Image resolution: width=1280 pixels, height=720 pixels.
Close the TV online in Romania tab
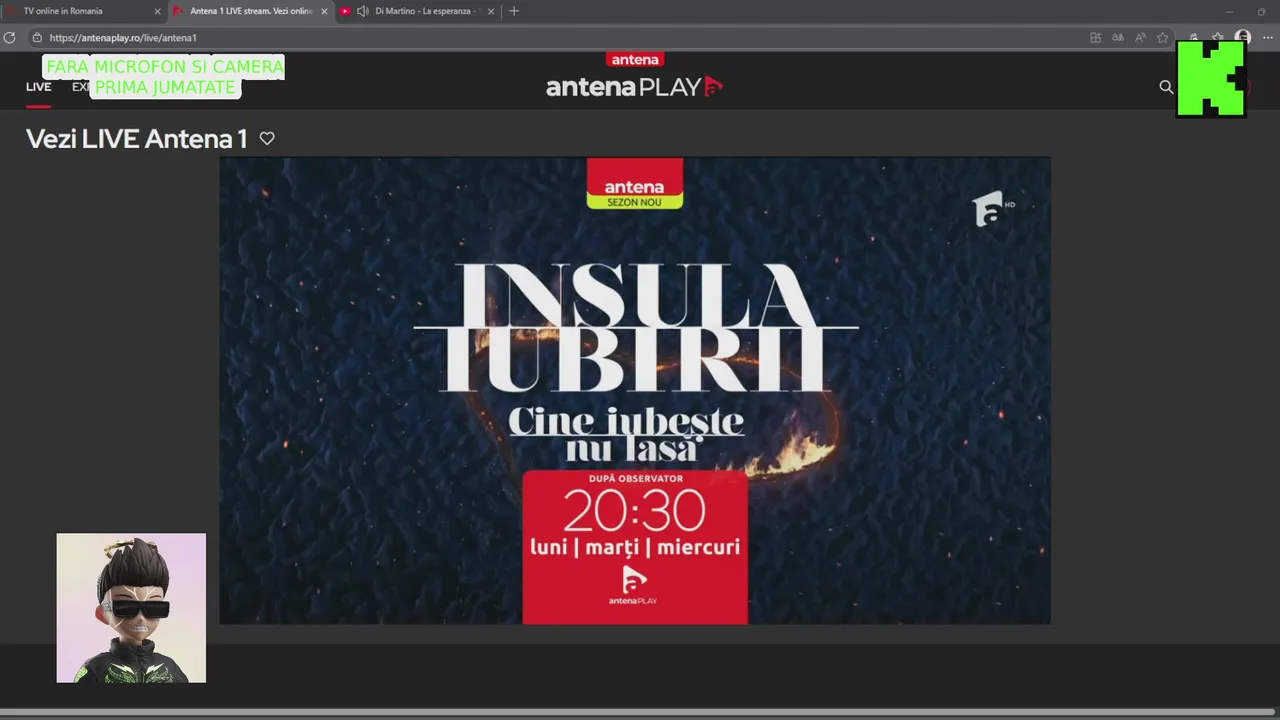pos(157,11)
